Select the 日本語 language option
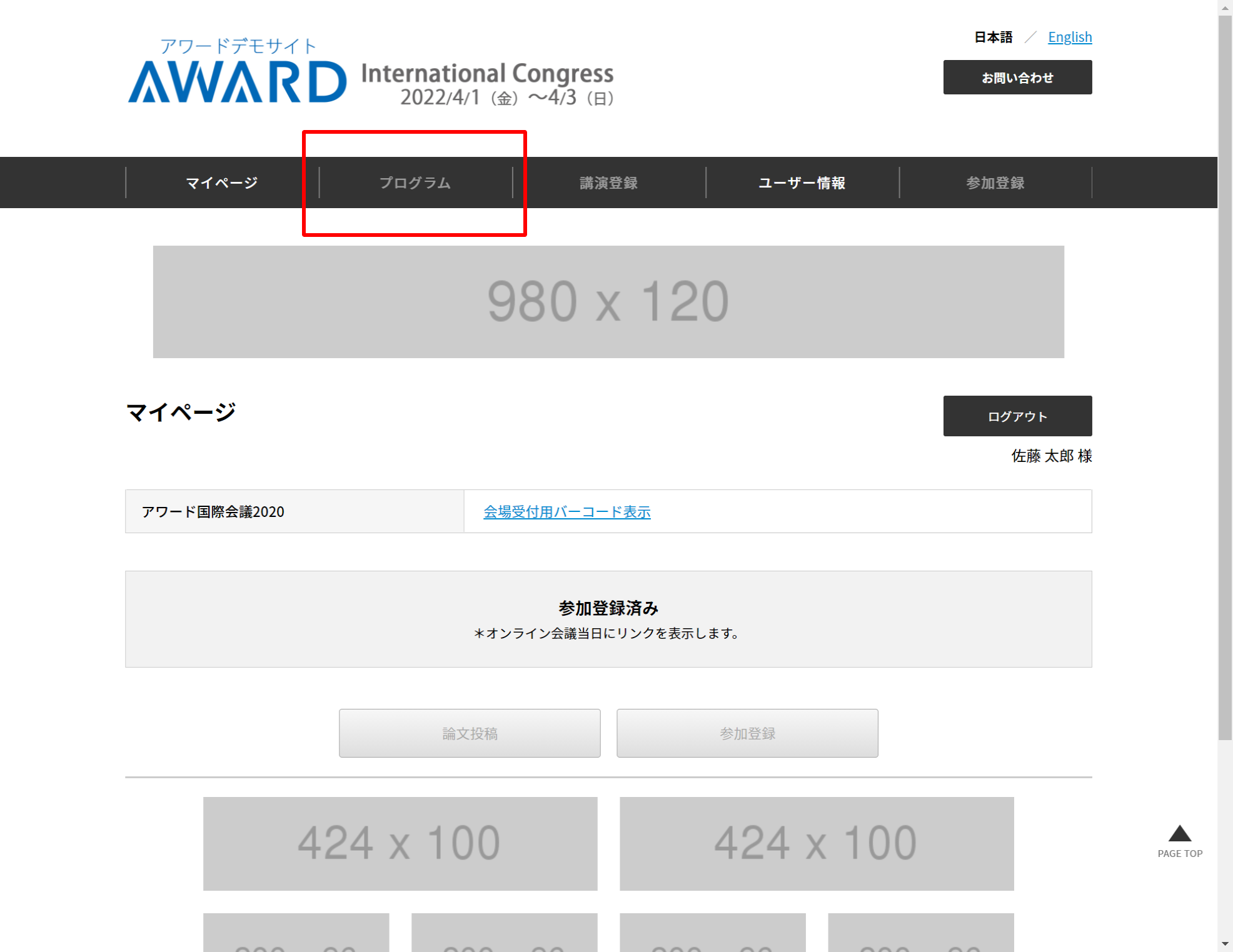The height and width of the screenshot is (952, 1233). tap(993, 37)
